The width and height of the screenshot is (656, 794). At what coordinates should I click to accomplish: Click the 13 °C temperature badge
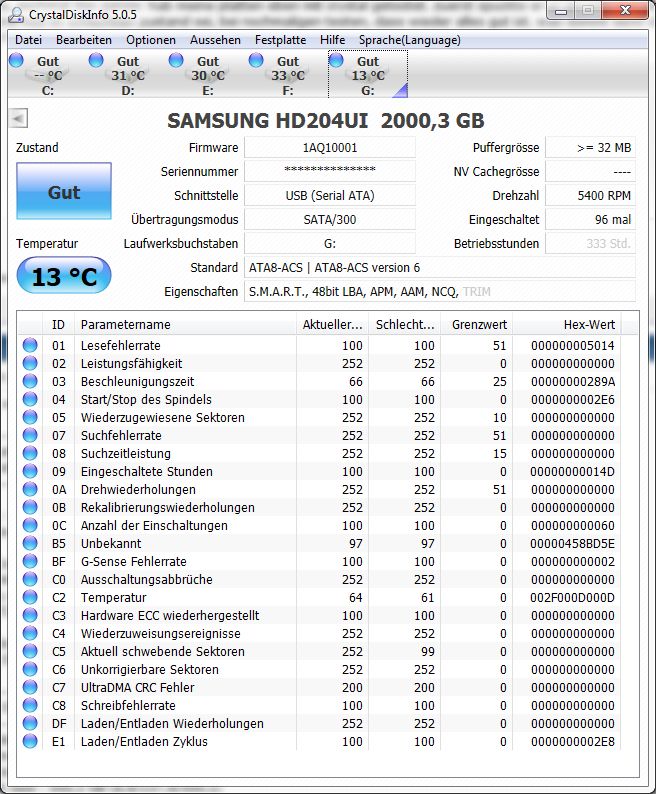64,276
